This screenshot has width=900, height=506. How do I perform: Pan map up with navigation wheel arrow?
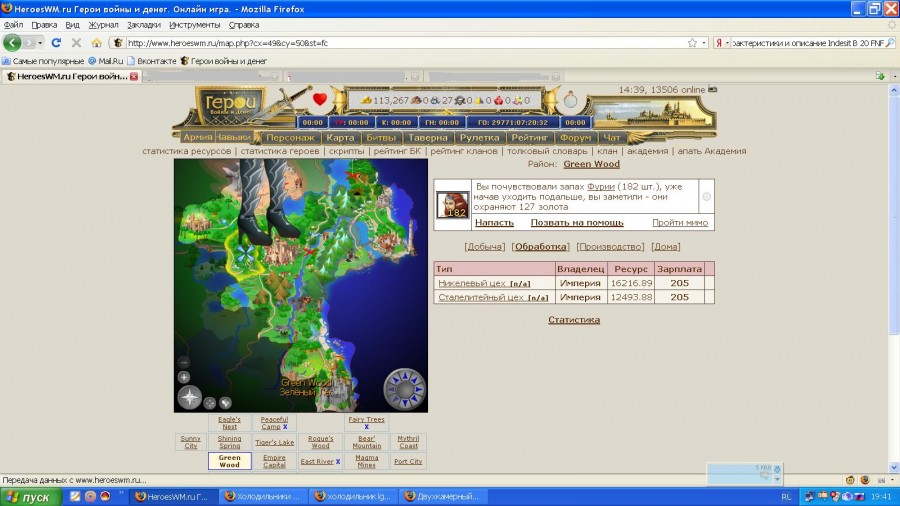click(x=405, y=376)
